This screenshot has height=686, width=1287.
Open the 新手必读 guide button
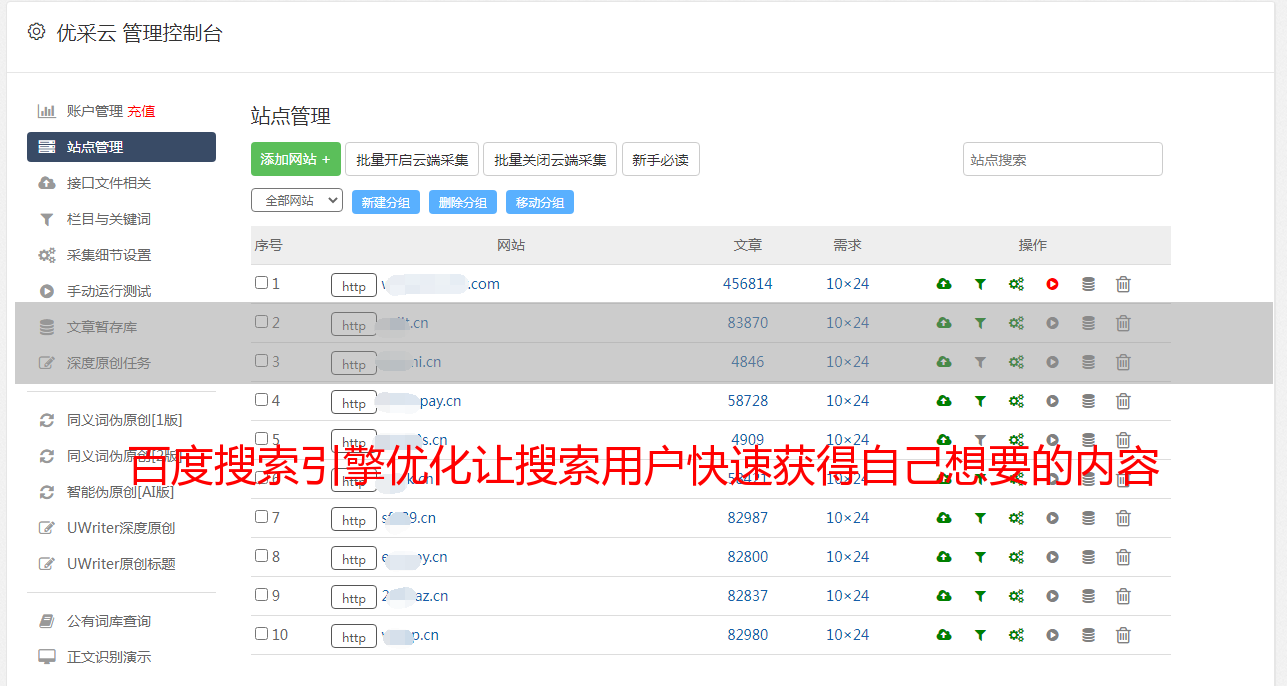click(x=661, y=159)
